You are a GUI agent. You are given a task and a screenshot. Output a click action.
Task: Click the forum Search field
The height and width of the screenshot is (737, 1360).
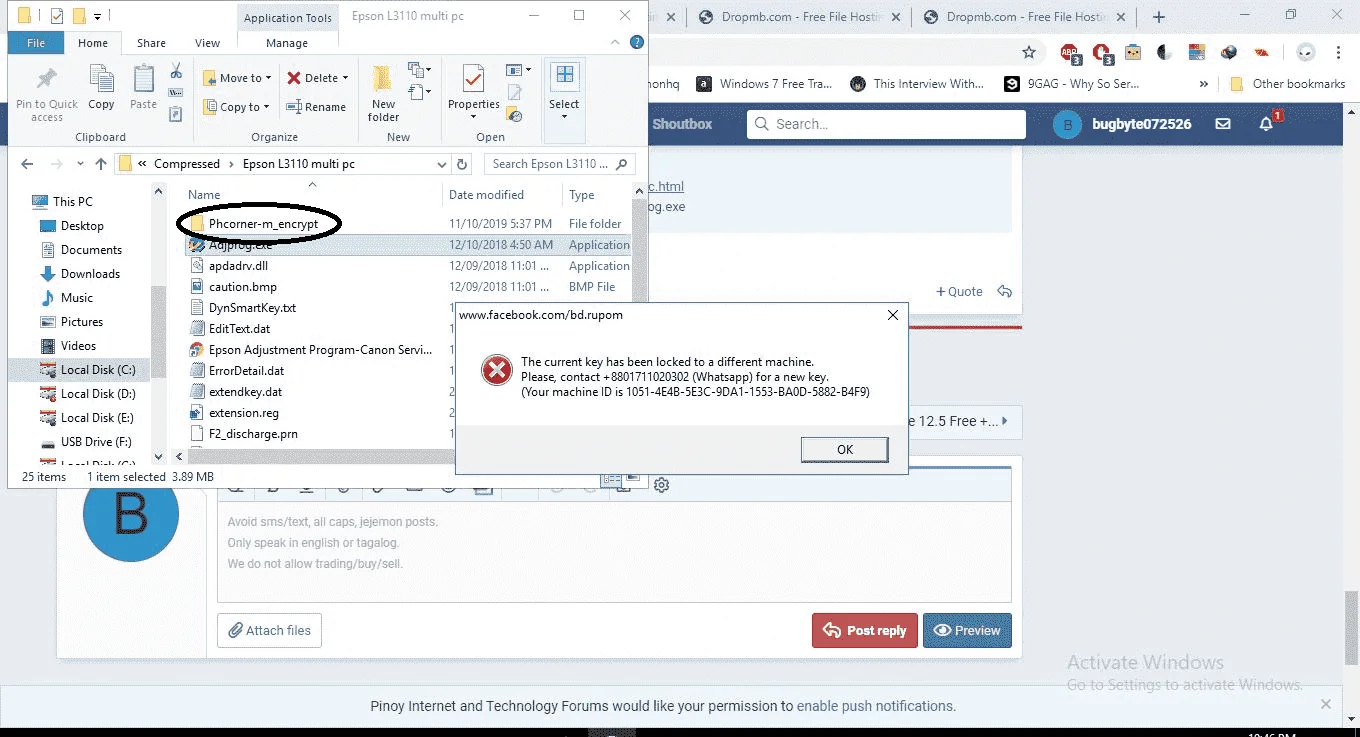click(x=886, y=124)
